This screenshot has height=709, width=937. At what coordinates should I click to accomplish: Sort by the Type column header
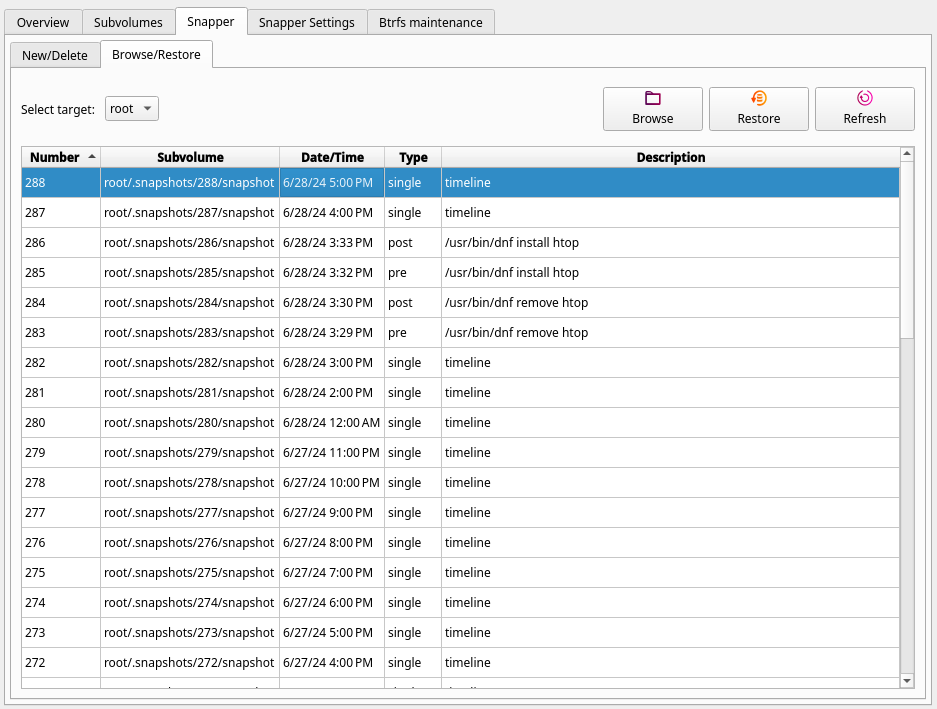point(413,157)
